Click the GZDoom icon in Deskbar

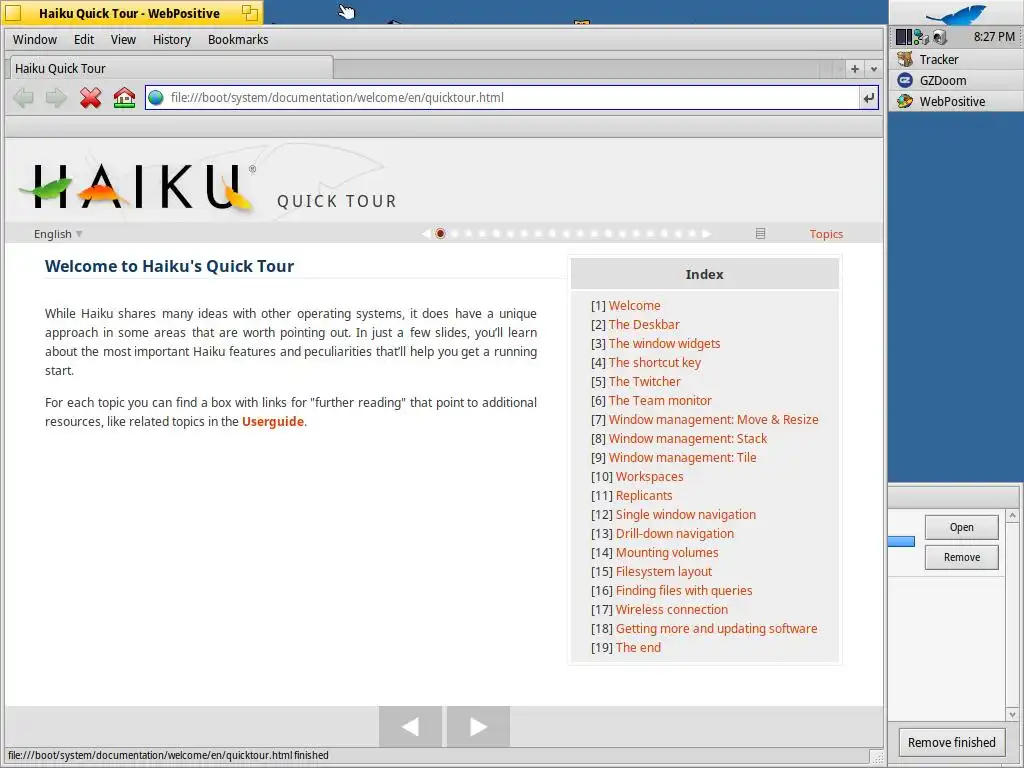904,80
